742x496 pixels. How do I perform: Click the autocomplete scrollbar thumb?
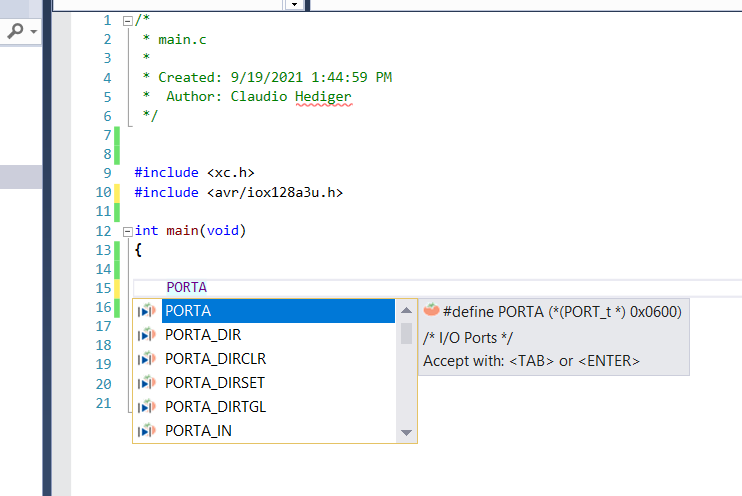tap(406, 333)
